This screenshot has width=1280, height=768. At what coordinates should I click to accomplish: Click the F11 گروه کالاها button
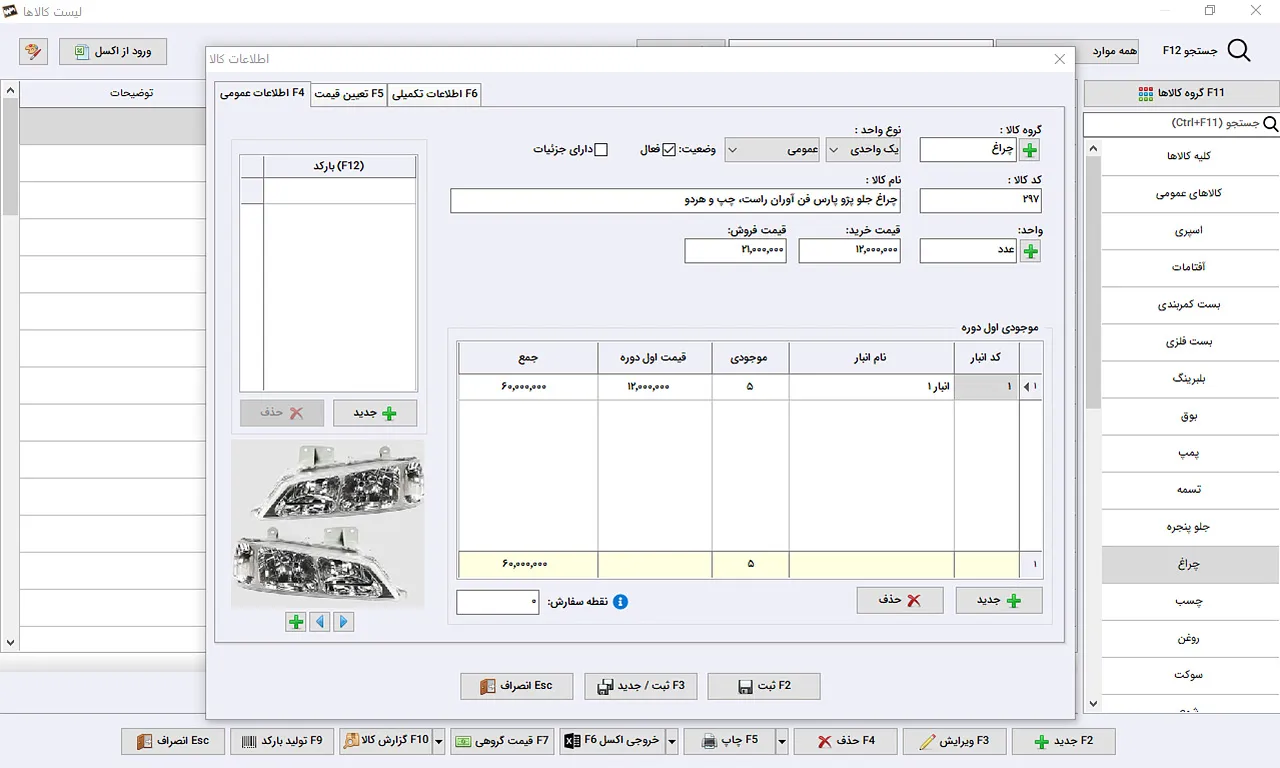click(x=1181, y=93)
